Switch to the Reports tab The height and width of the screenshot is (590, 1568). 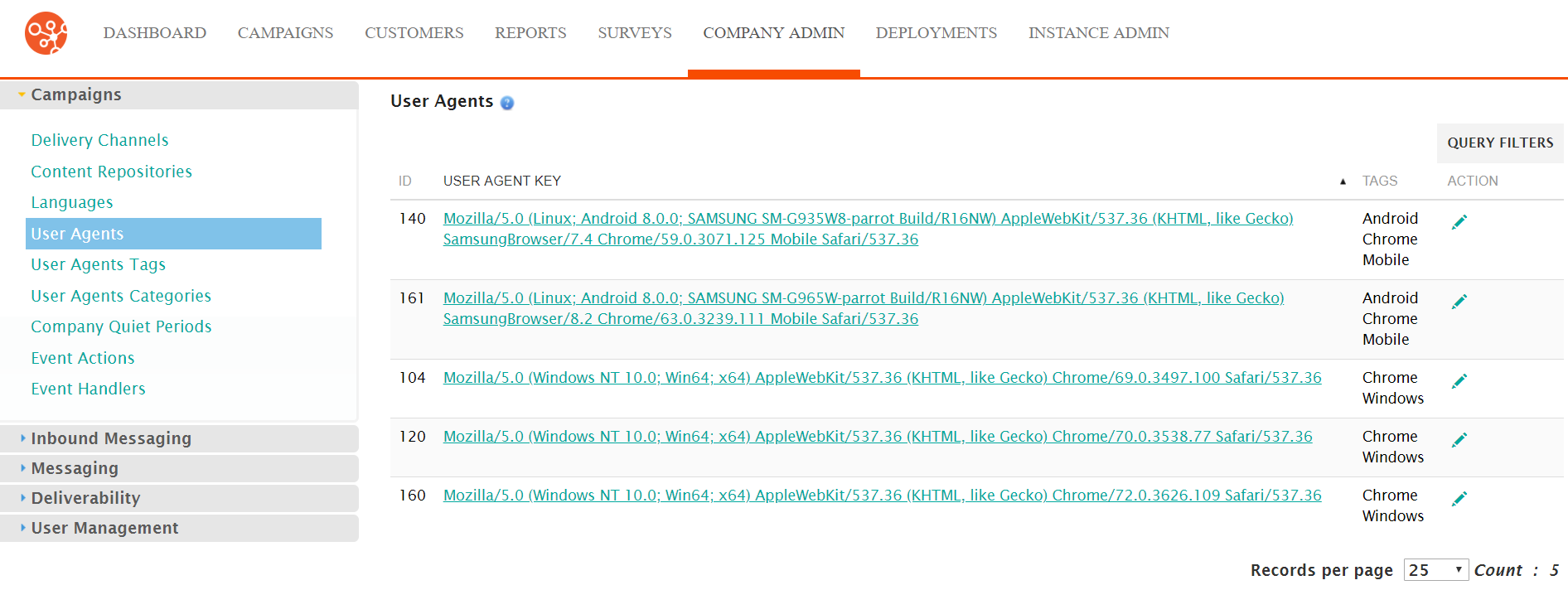[530, 33]
